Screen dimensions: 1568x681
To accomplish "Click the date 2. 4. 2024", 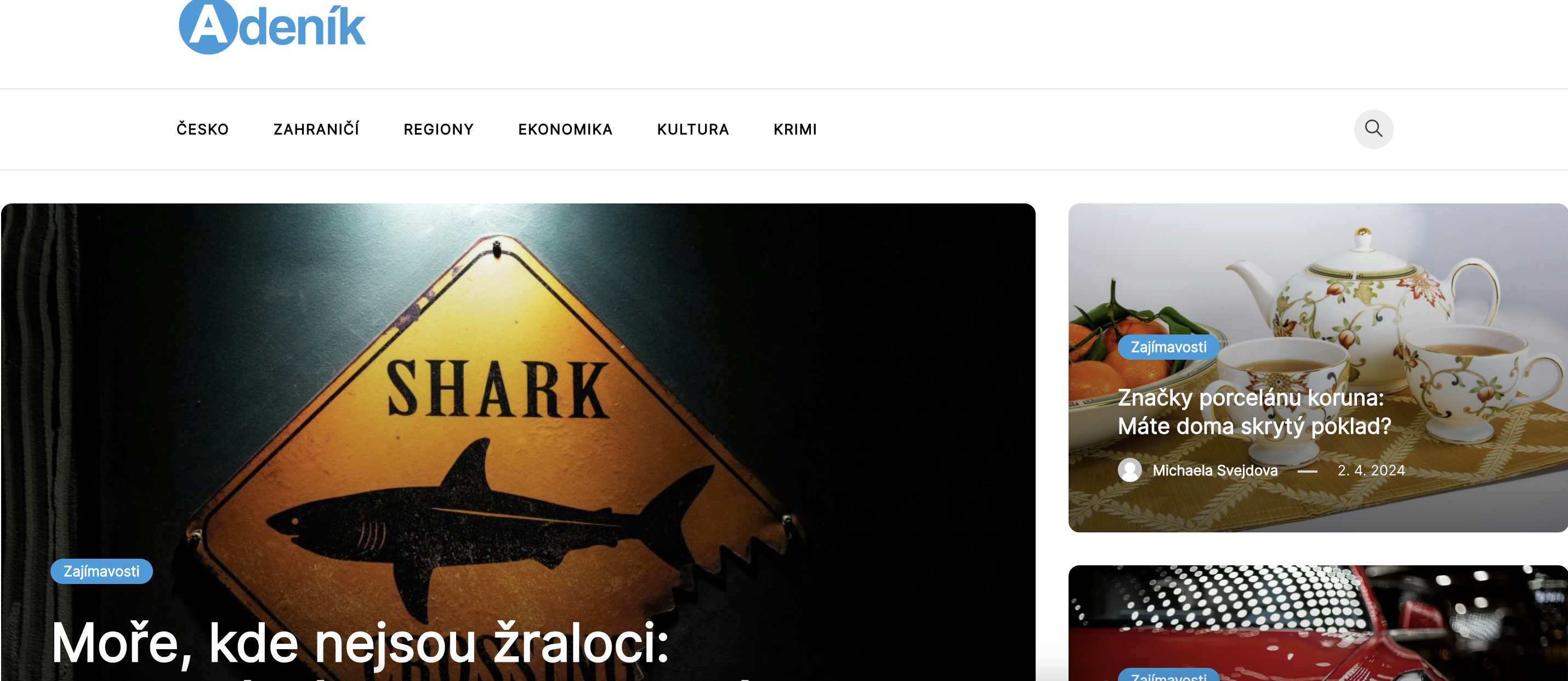I will (x=1371, y=470).
